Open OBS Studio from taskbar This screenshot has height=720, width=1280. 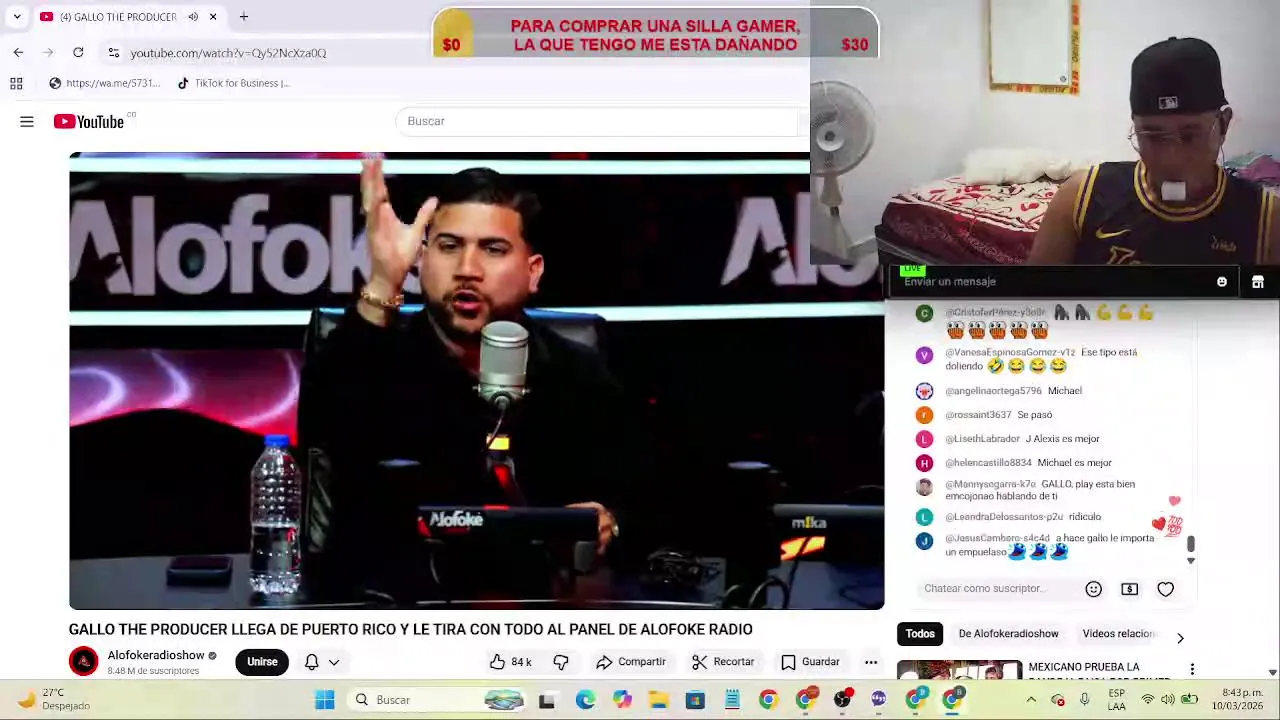coord(842,700)
